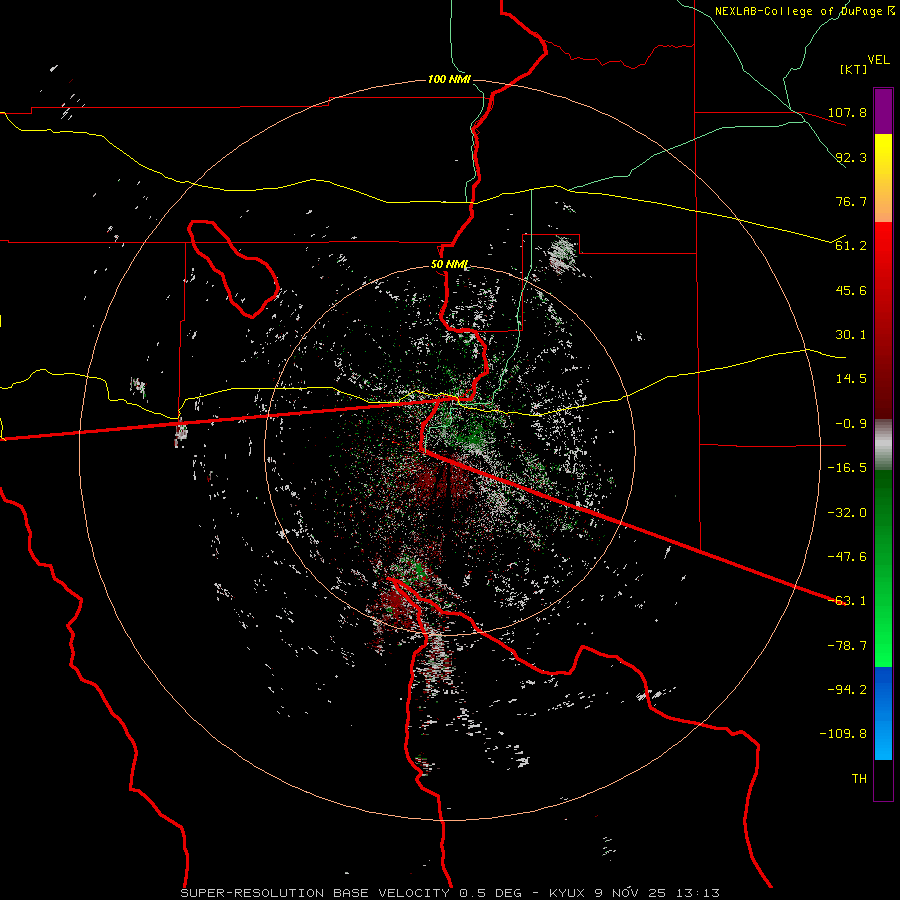Click the -94.2 velocity scale value
Image resolution: width=900 pixels, height=900 pixels.
(x=847, y=690)
